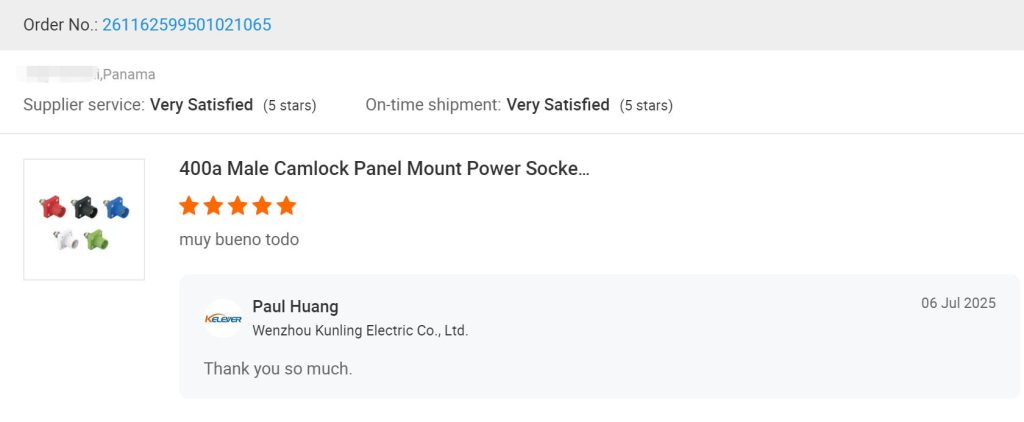Click the first orange rating star
Image resolution: width=1024 pixels, height=422 pixels.
[189, 206]
